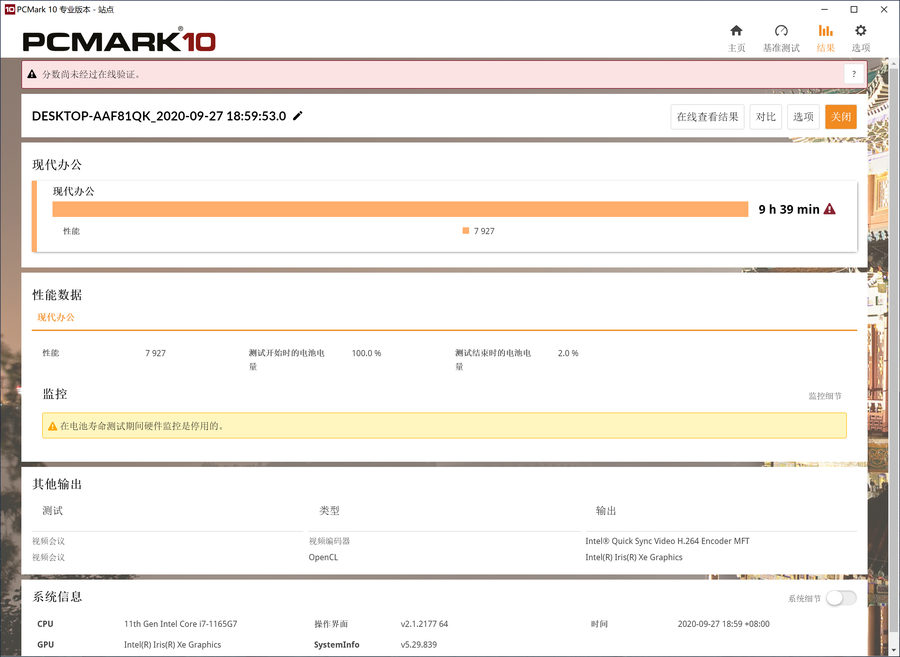The width and height of the screenshot is (900, 657).
Task: Click the 结果 results bar-chart icon
Action: (826, 33)
